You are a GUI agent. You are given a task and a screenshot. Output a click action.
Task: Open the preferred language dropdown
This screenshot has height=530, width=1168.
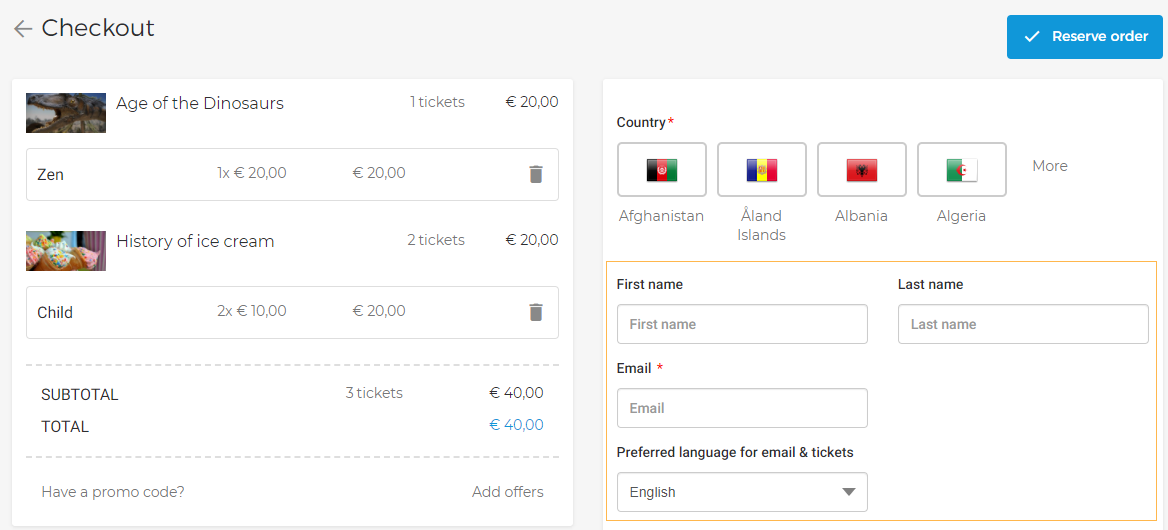click(742, 492)
